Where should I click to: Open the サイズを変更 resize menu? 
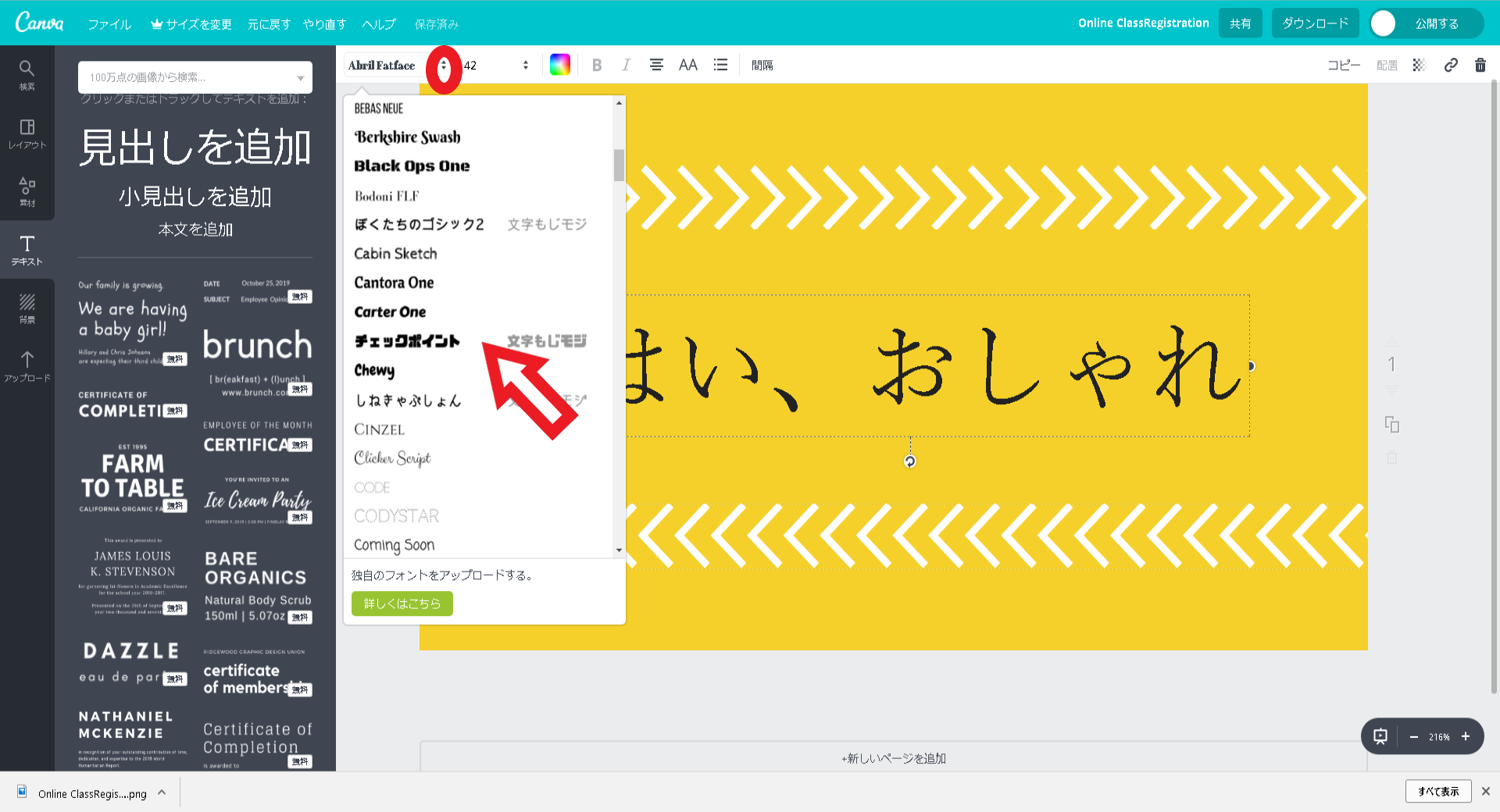click(x=191, y=24)
